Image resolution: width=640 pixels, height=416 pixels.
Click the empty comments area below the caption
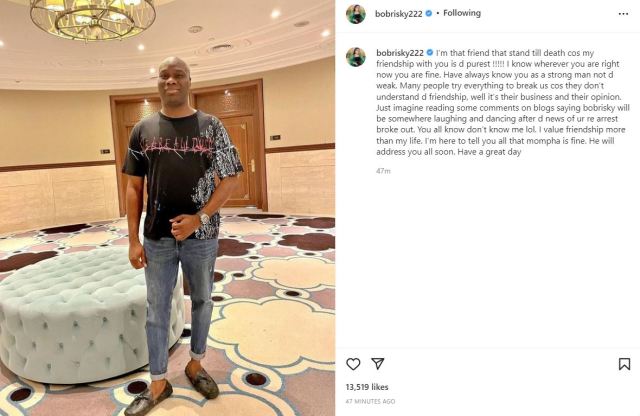coord(487,261)
